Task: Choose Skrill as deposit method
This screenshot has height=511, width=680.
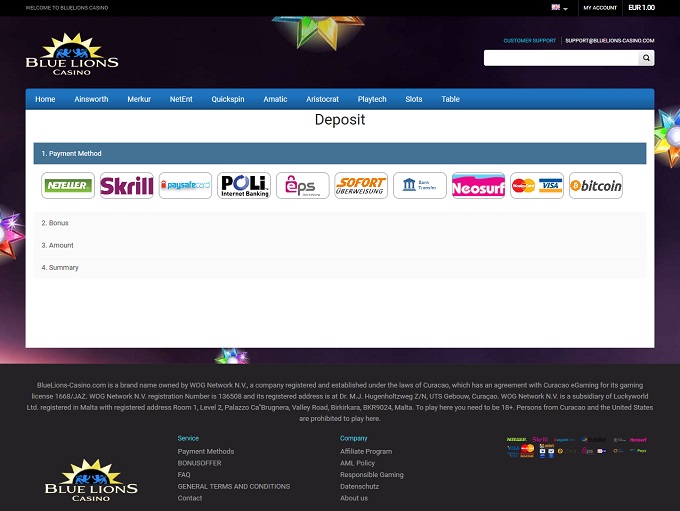Action: click(x=126, y=185)
